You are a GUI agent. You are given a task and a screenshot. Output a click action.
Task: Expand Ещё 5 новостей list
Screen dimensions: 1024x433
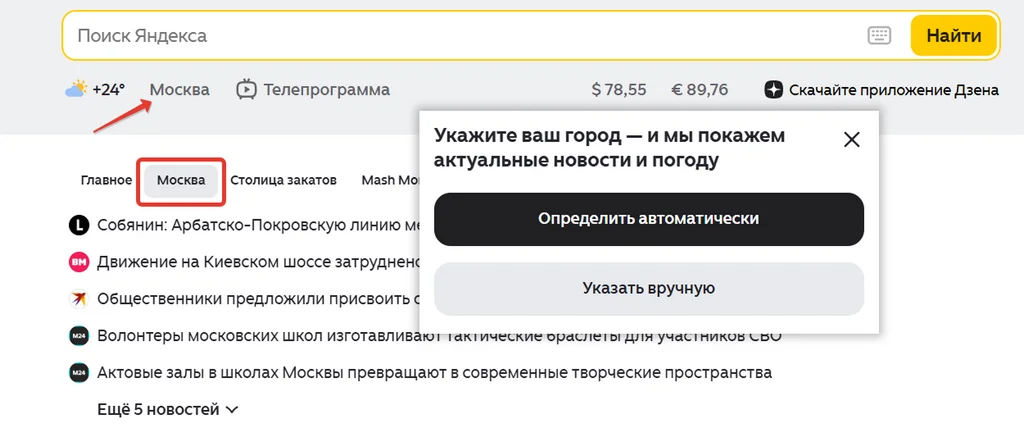point(168,410)
